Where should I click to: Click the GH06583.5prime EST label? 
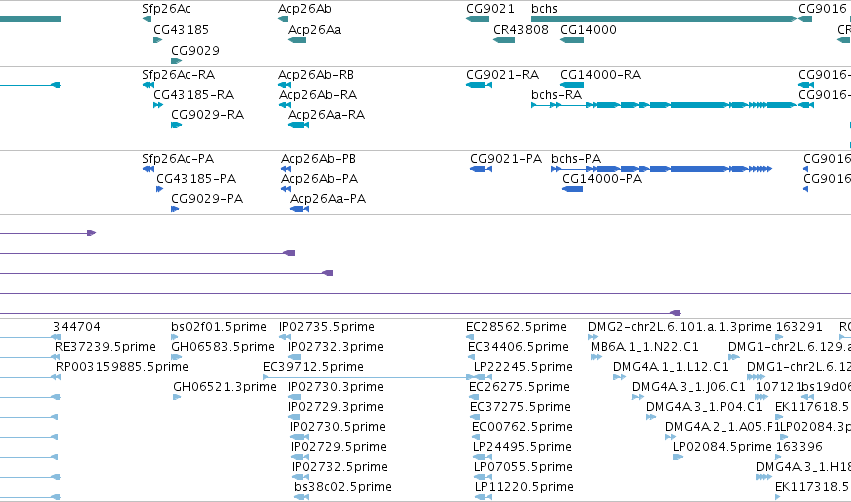(223, 347)
